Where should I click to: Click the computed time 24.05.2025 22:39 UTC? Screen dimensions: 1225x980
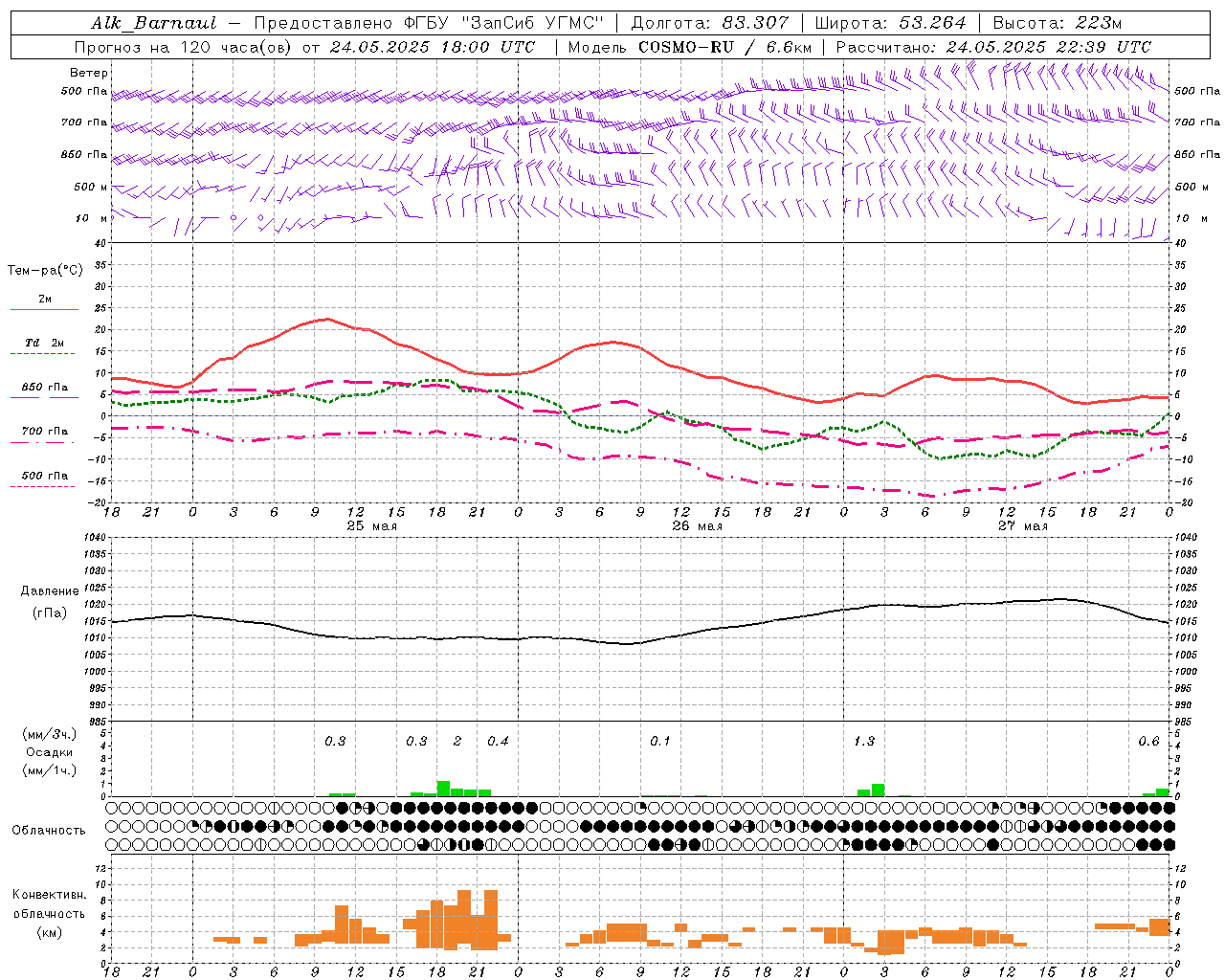click(x=1048, y=47)
